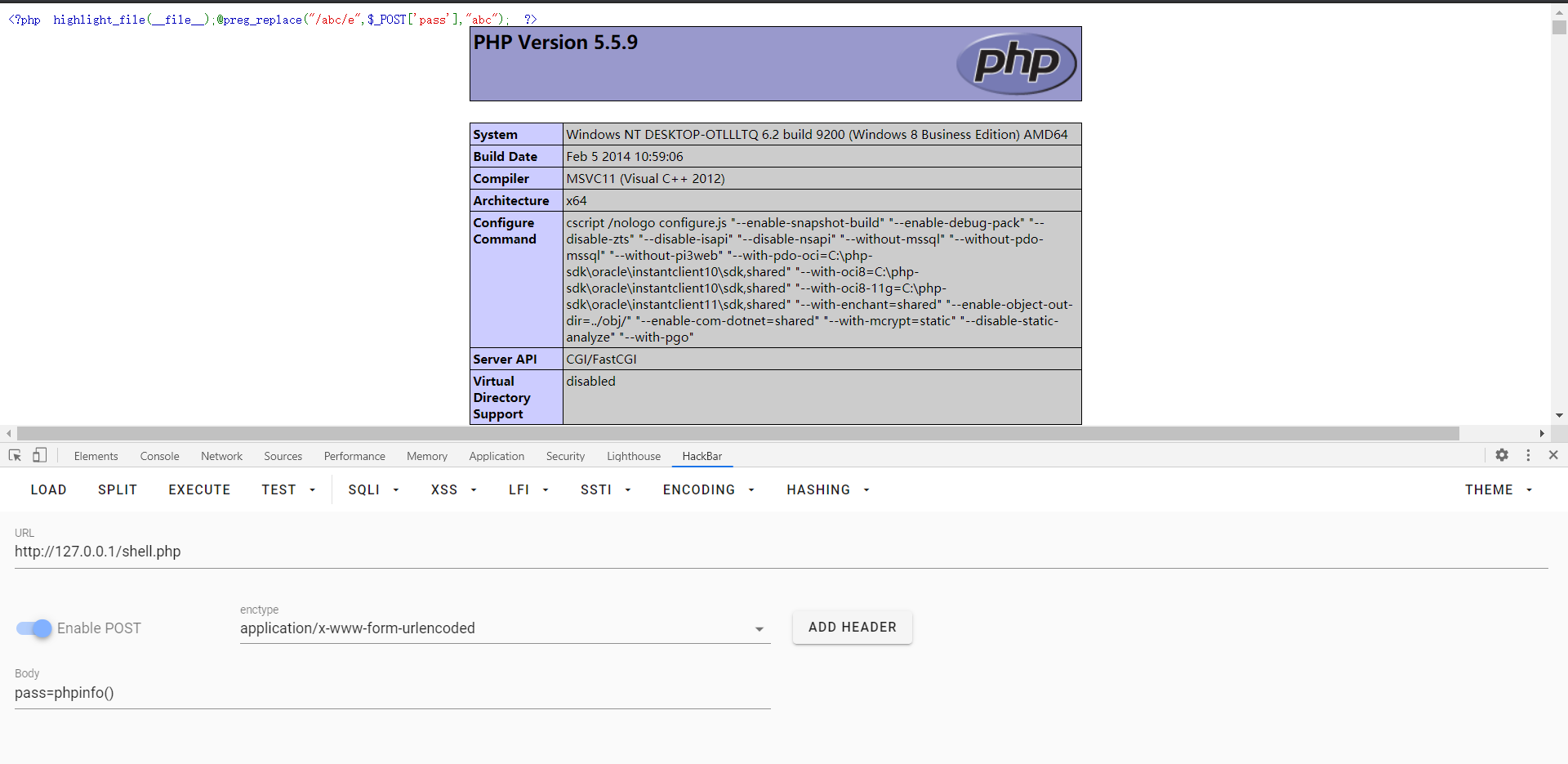Click the LOAD button
The width and height of the screenshot is (1568, 764).
48,489
